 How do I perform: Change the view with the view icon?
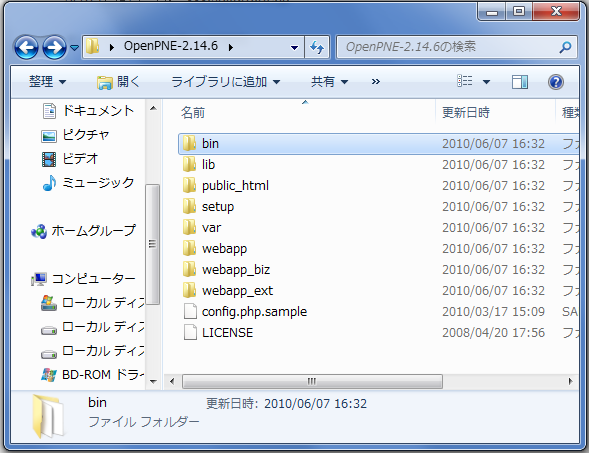point(465,81)
